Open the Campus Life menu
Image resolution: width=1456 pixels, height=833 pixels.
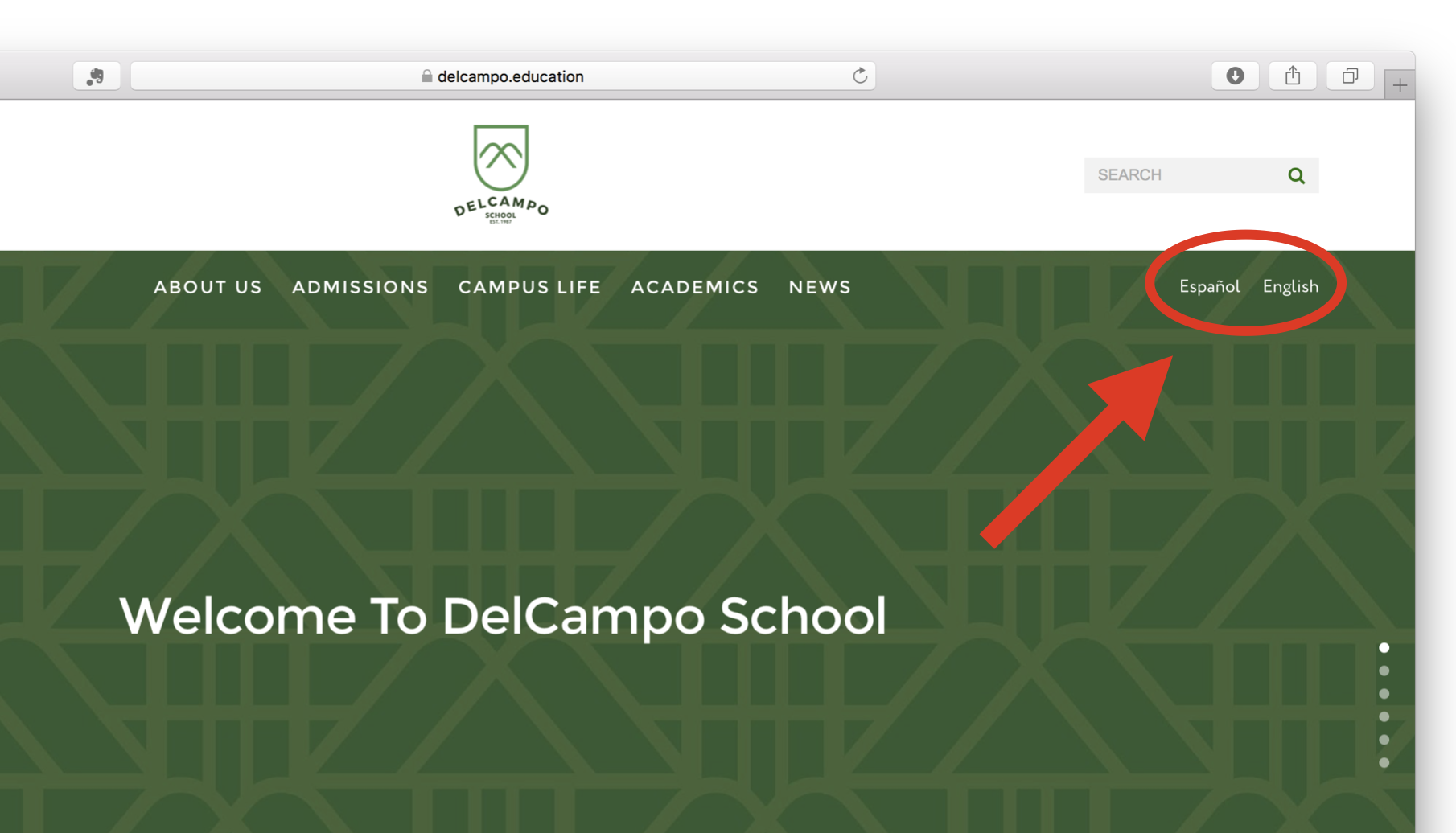coord(529,287)
